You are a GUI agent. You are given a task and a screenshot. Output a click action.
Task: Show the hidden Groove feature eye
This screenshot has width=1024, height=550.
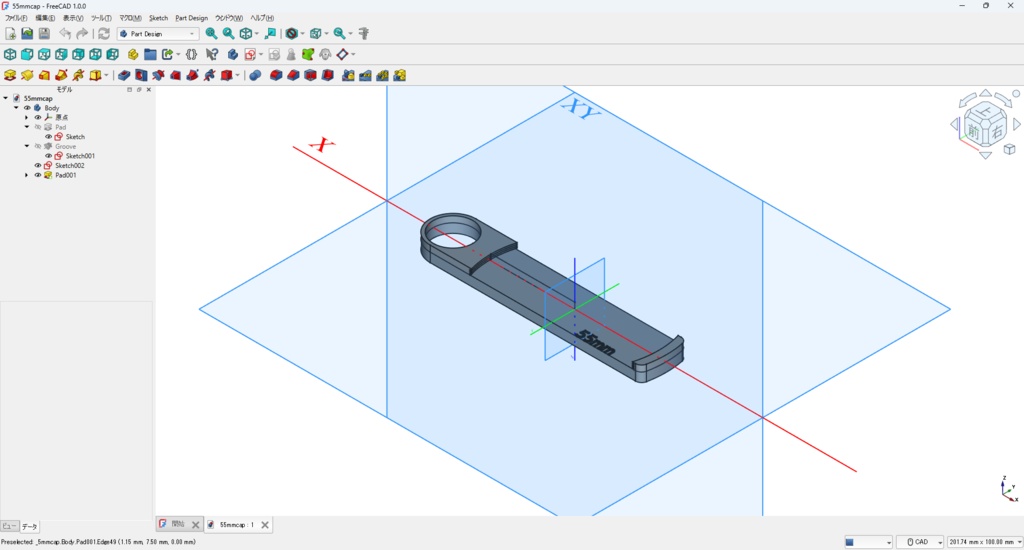click(x=38, y=146)
